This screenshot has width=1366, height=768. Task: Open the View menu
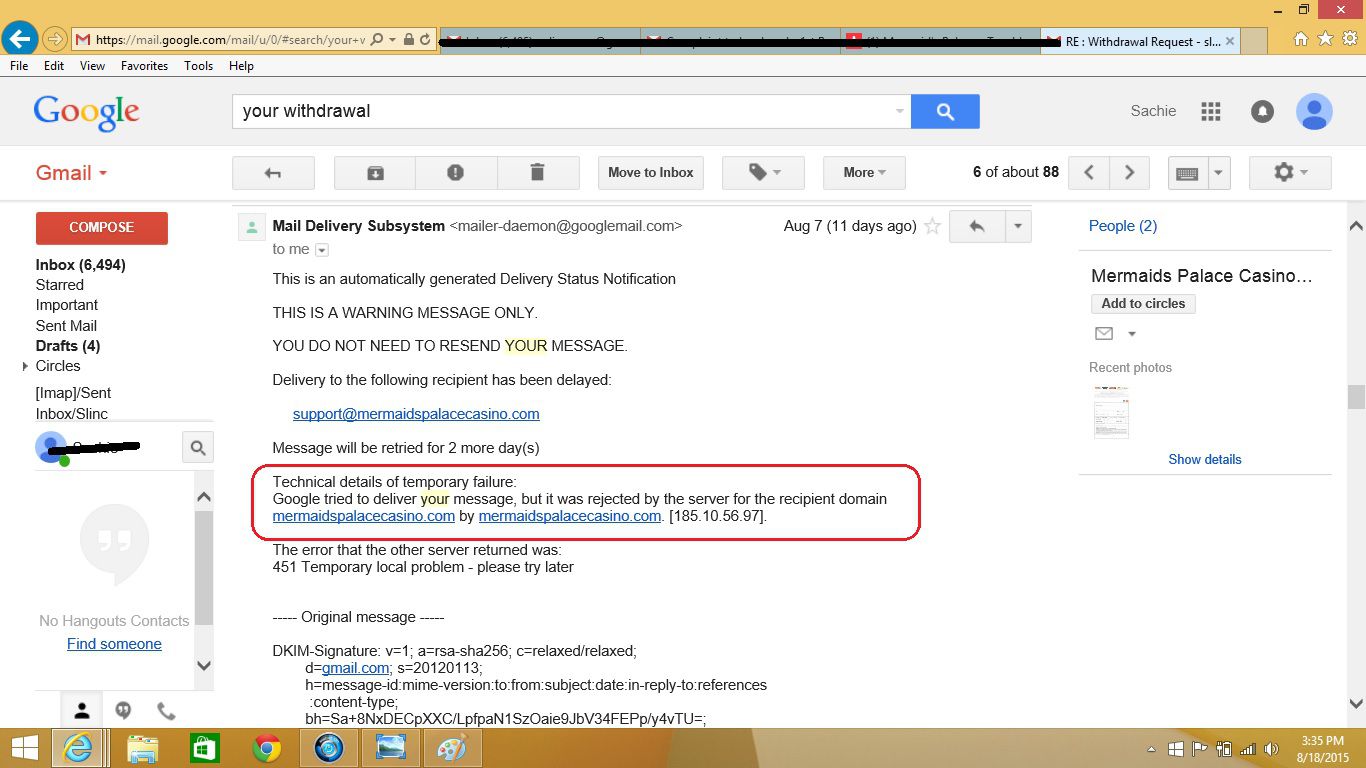92,65
